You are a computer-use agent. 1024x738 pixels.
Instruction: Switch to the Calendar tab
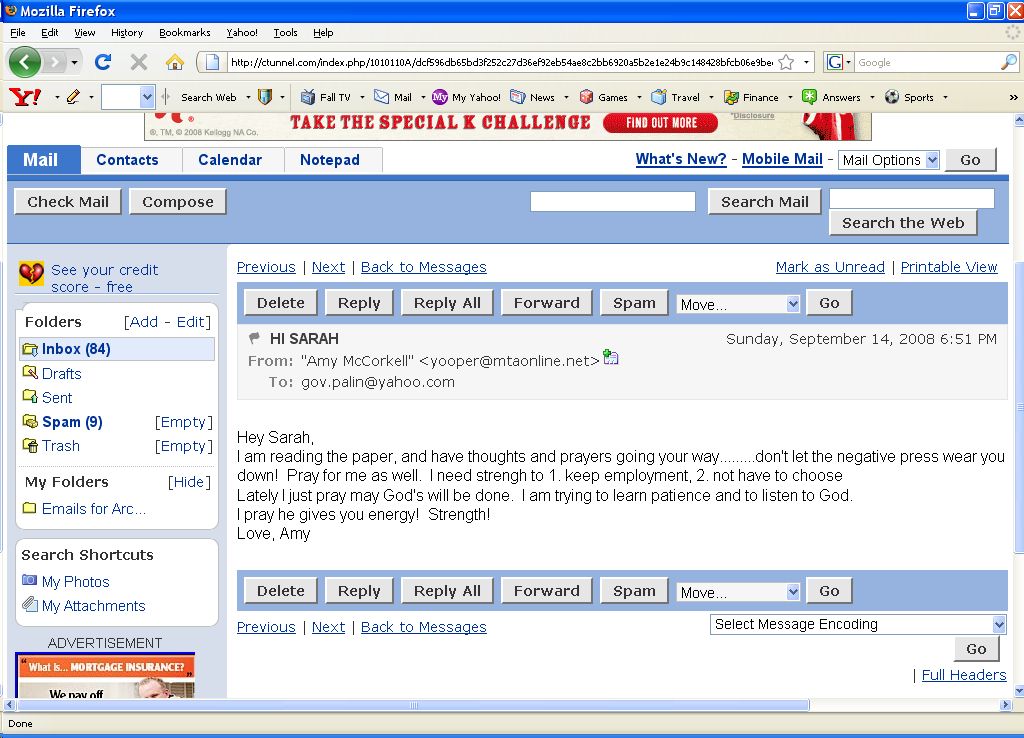(230, 159)
